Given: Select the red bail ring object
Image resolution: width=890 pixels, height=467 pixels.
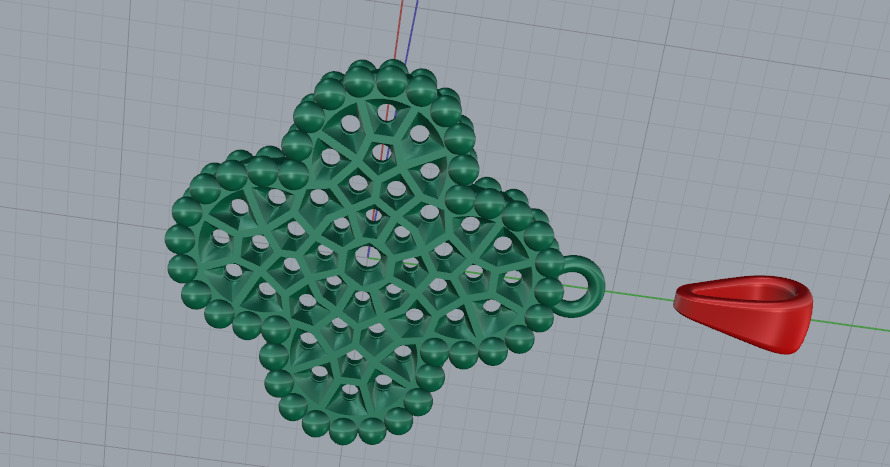Looking at the screenshot, I should pyautogui.click(x=743, y=313).
